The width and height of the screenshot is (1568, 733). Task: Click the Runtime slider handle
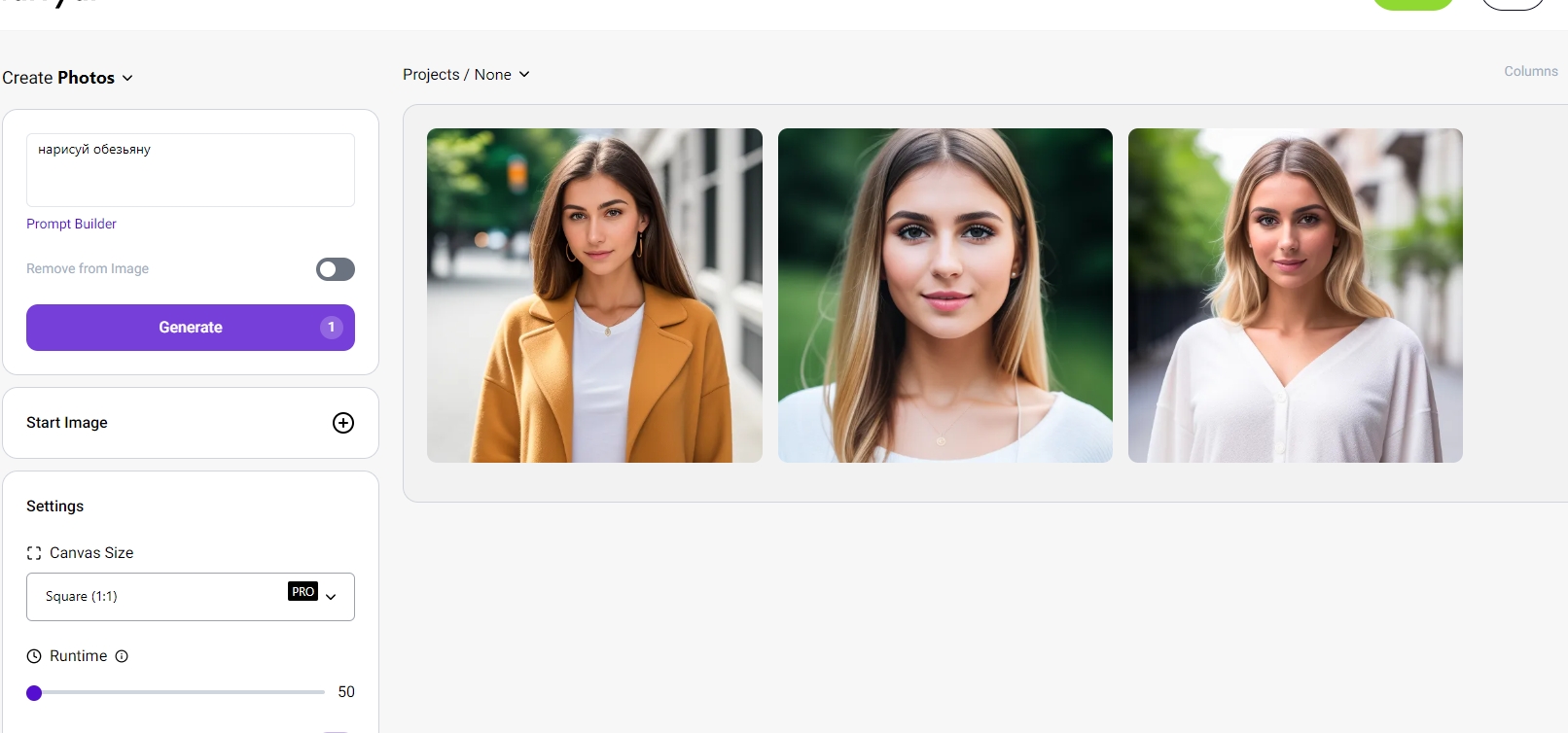34,693
